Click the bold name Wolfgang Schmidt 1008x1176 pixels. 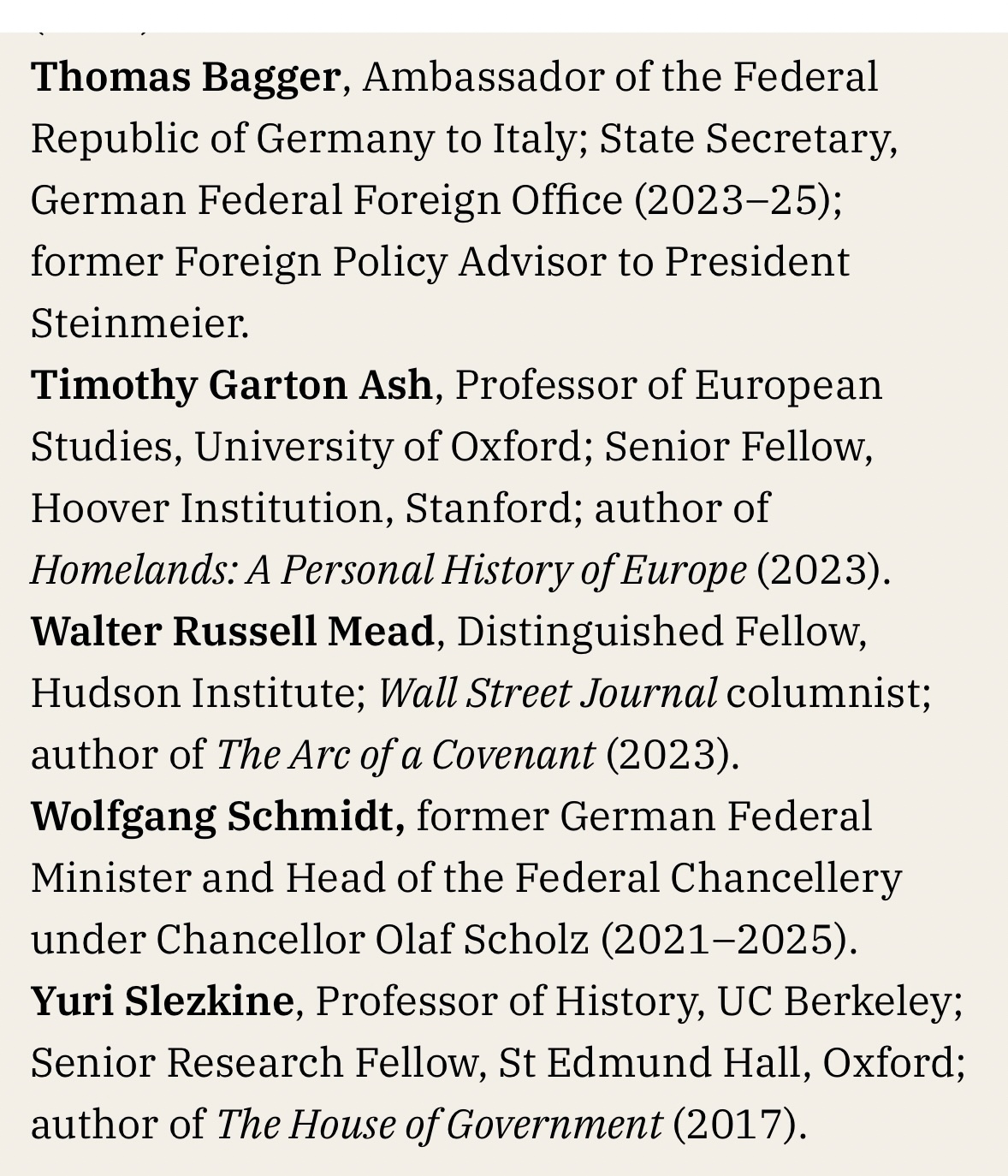point(217,817)
